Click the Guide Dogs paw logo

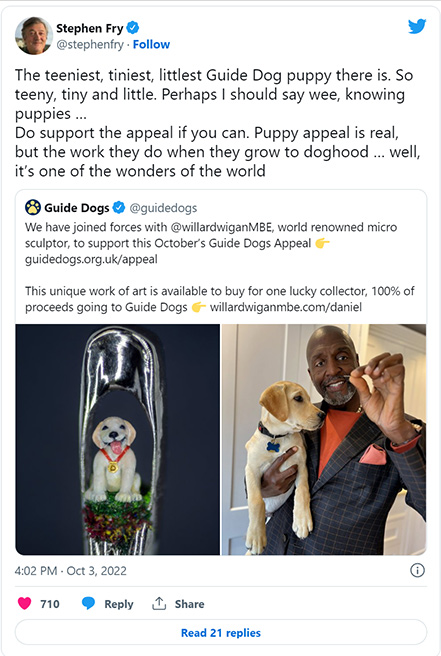click(33, 207)
